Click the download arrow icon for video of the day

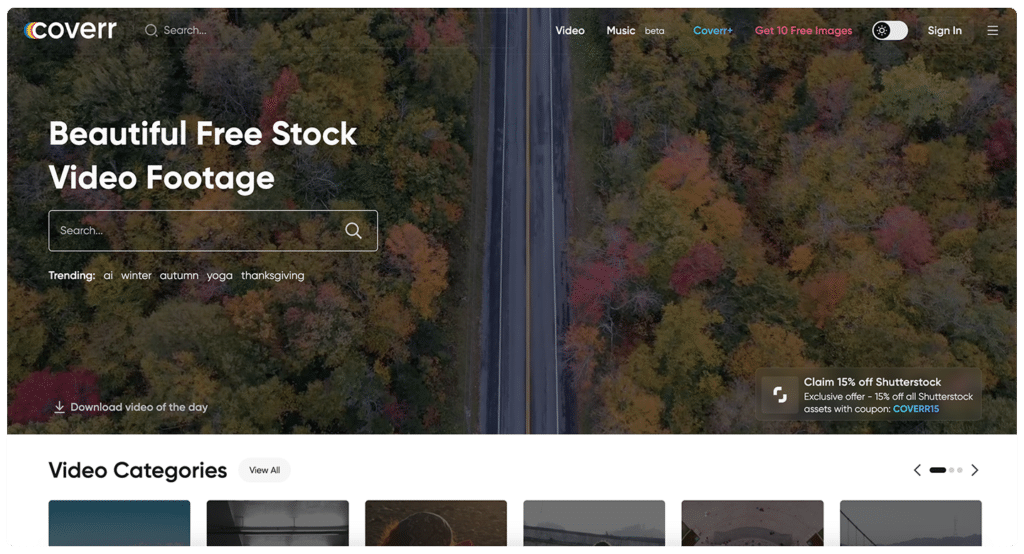click(59, 407)
